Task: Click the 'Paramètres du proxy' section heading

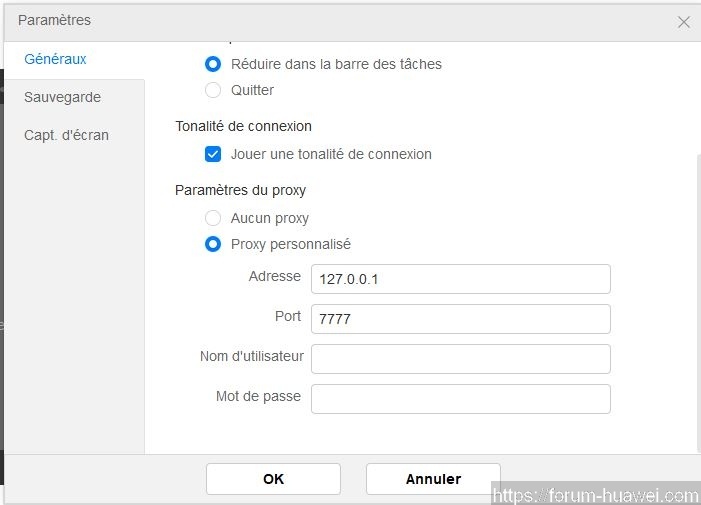Action: coord(240,190)
